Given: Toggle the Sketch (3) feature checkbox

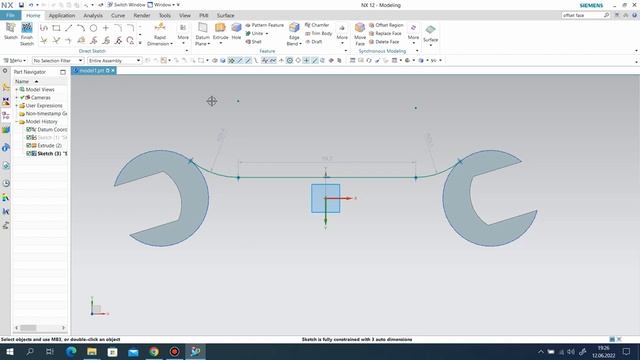Looking at the screenshot, I should pos(29,153).
